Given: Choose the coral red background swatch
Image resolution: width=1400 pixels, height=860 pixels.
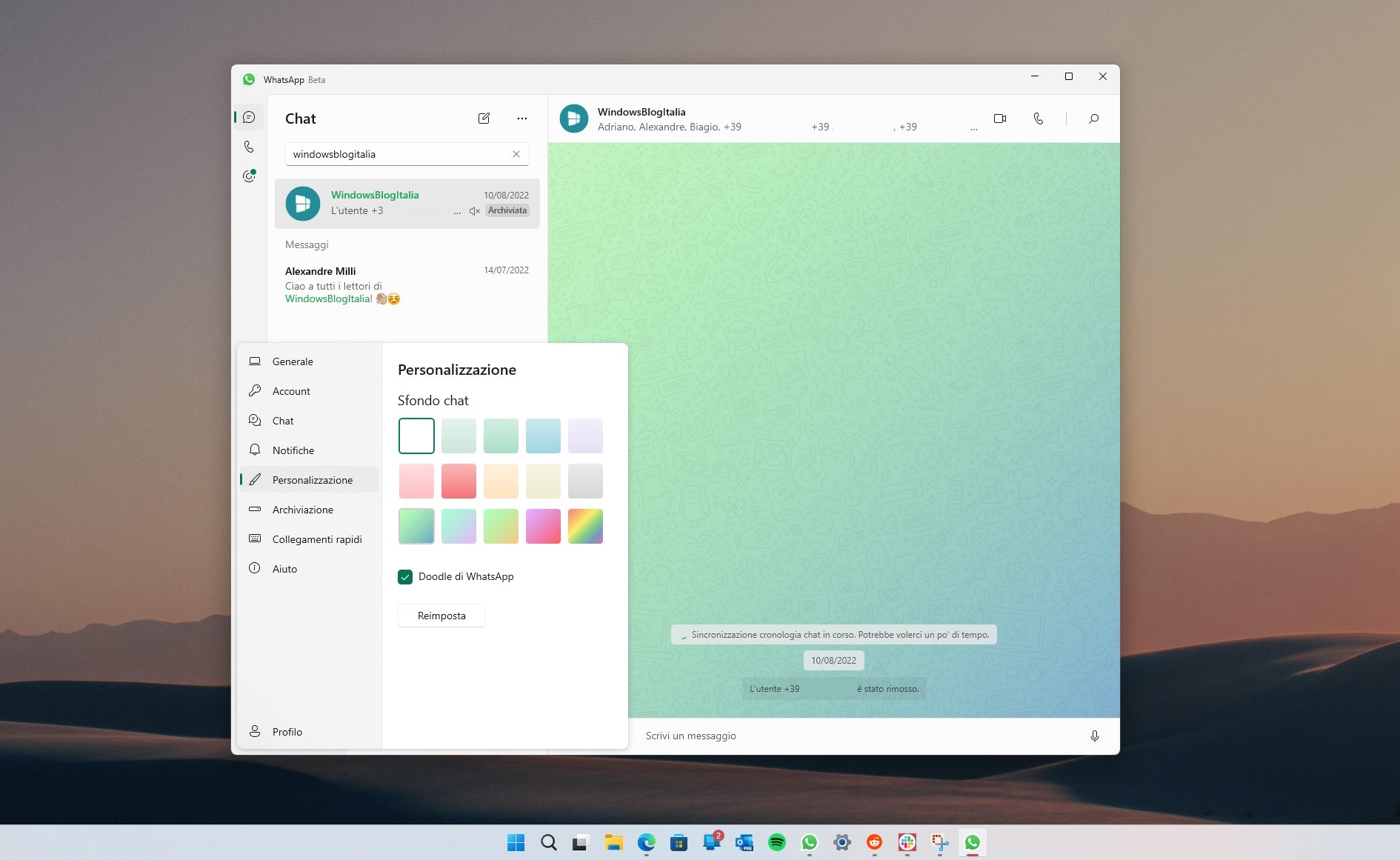Looking at the screenshot, I should 459,481.
